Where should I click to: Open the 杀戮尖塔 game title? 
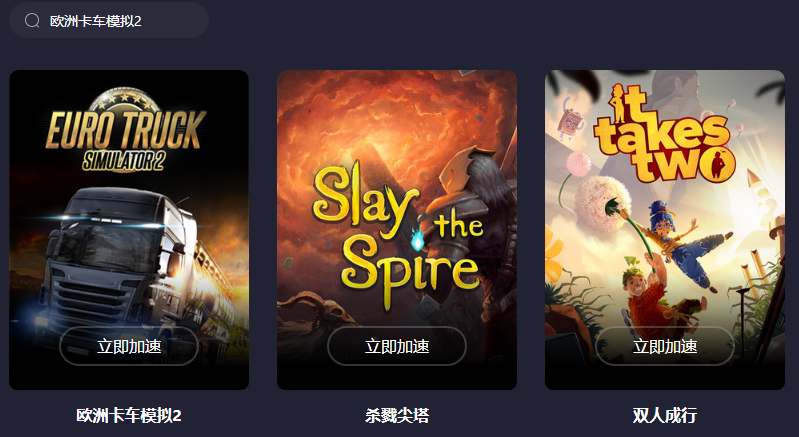click(x=397, y=415)
